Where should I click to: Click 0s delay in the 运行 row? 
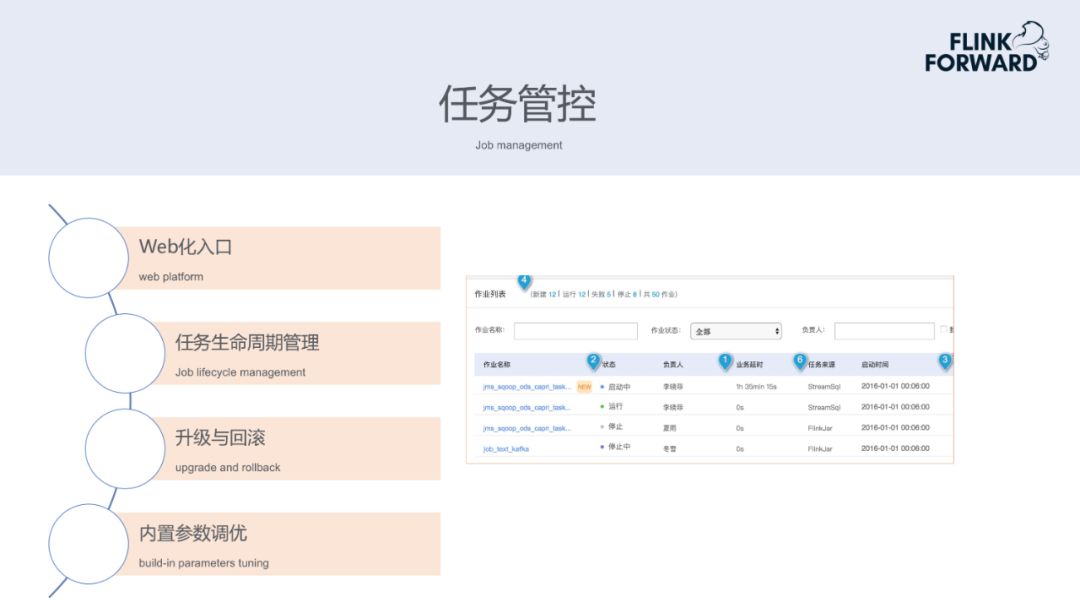740,408
